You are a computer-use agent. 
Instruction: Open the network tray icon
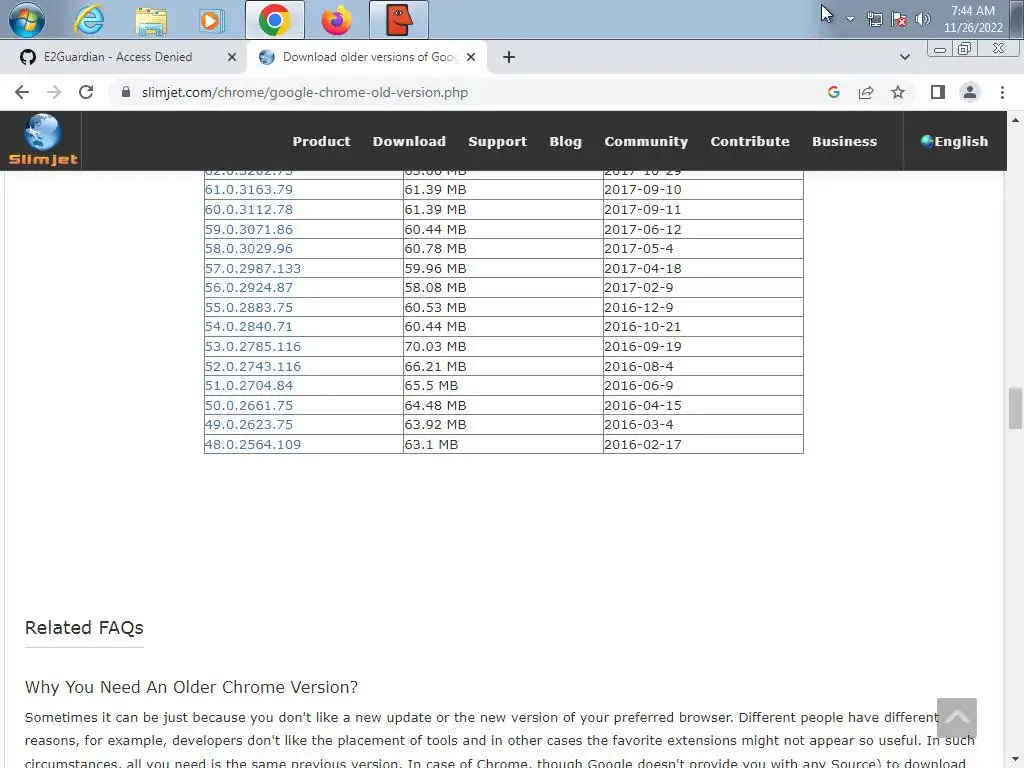point(874,19)
